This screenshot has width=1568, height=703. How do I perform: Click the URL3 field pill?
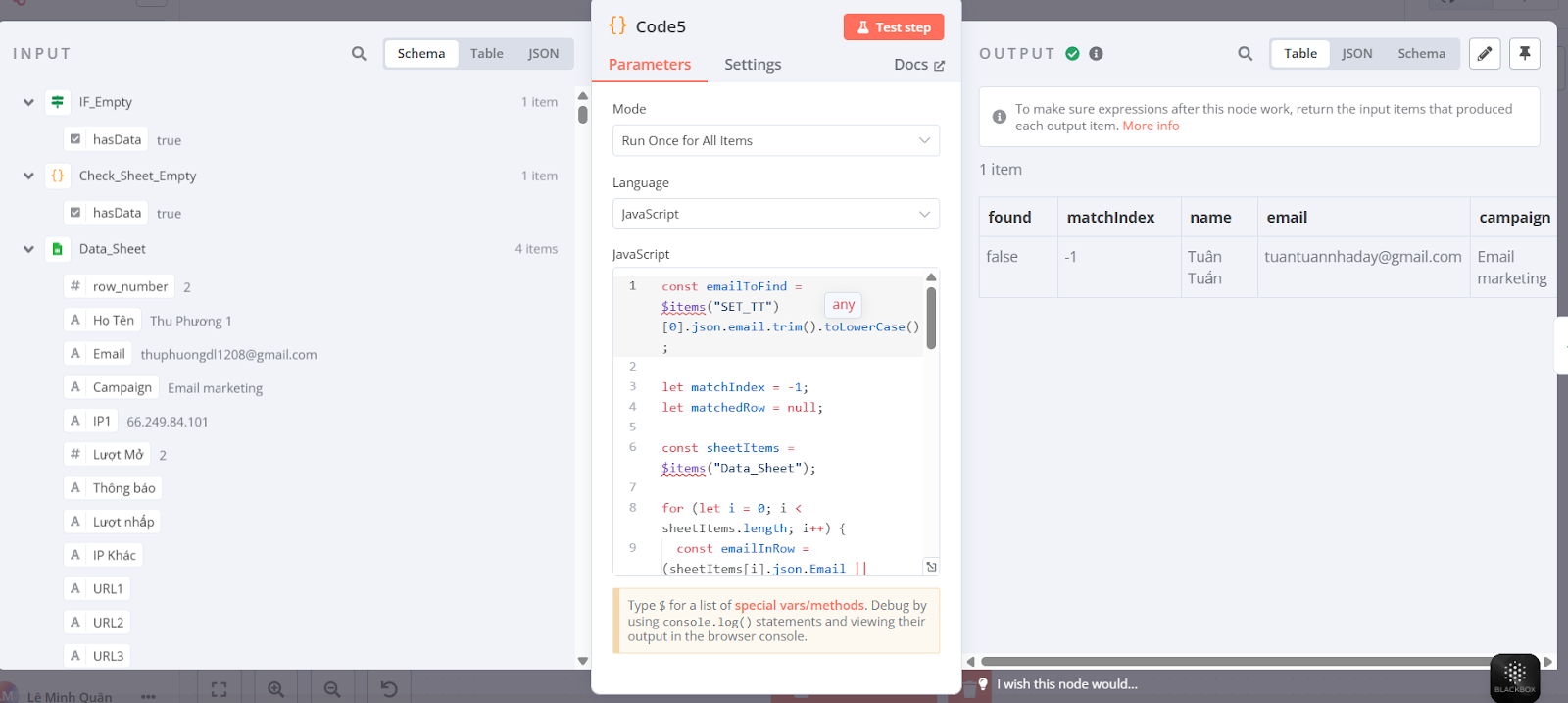[97, 655]
